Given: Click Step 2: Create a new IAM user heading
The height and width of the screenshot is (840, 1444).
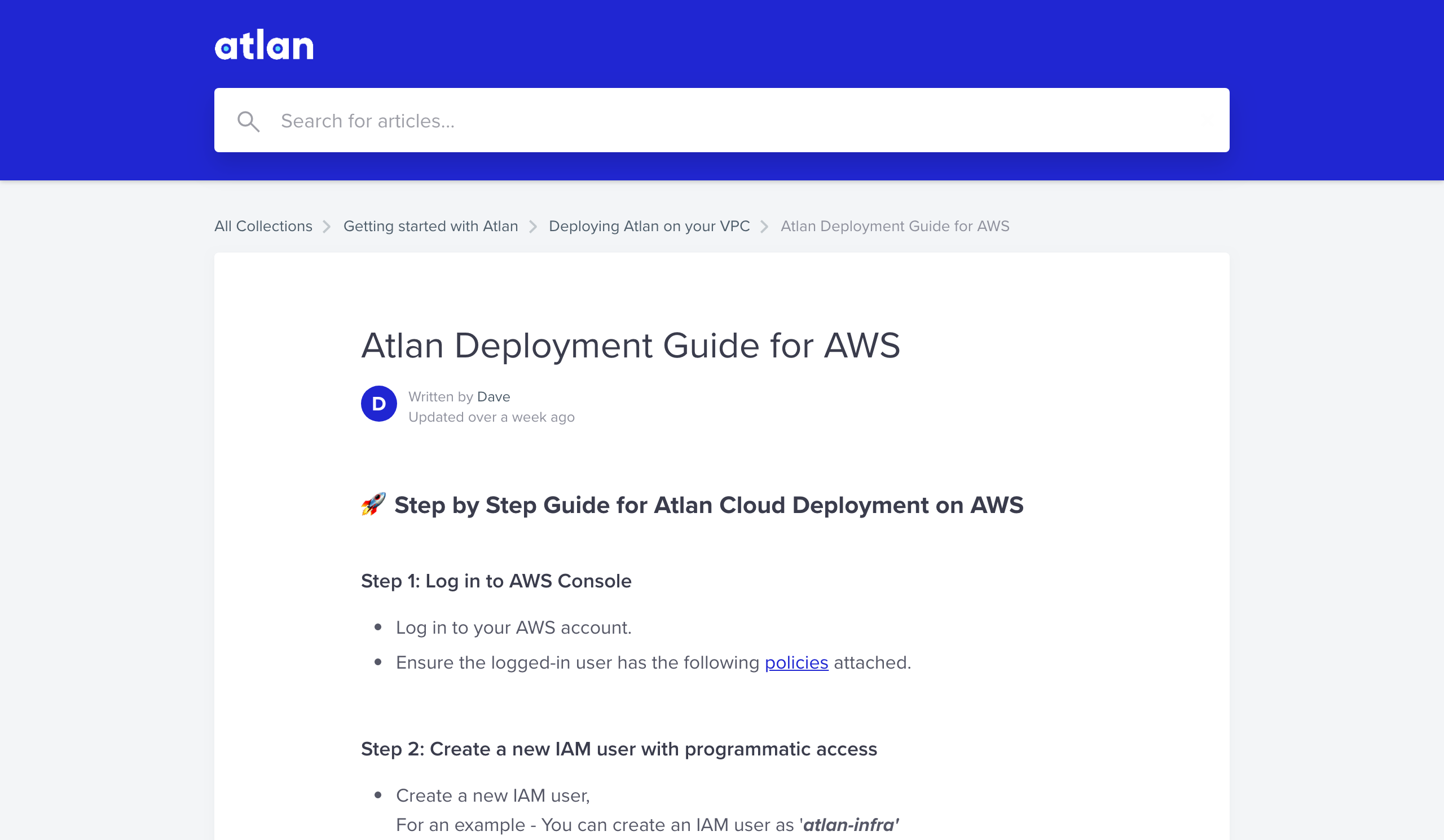Looking at the screenshot, I should [619, 749].
